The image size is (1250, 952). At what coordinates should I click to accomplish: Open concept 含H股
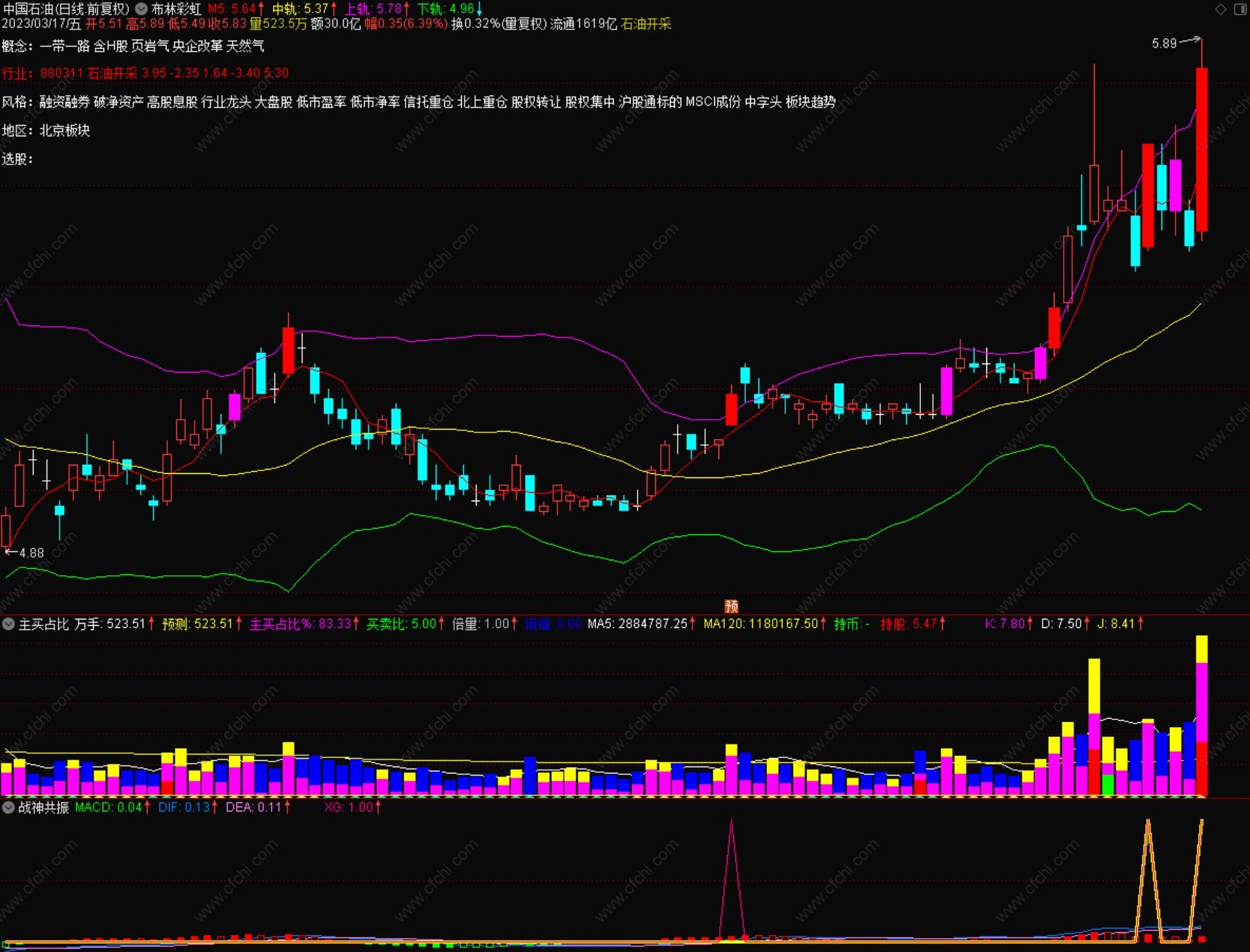tap(110, 46)
